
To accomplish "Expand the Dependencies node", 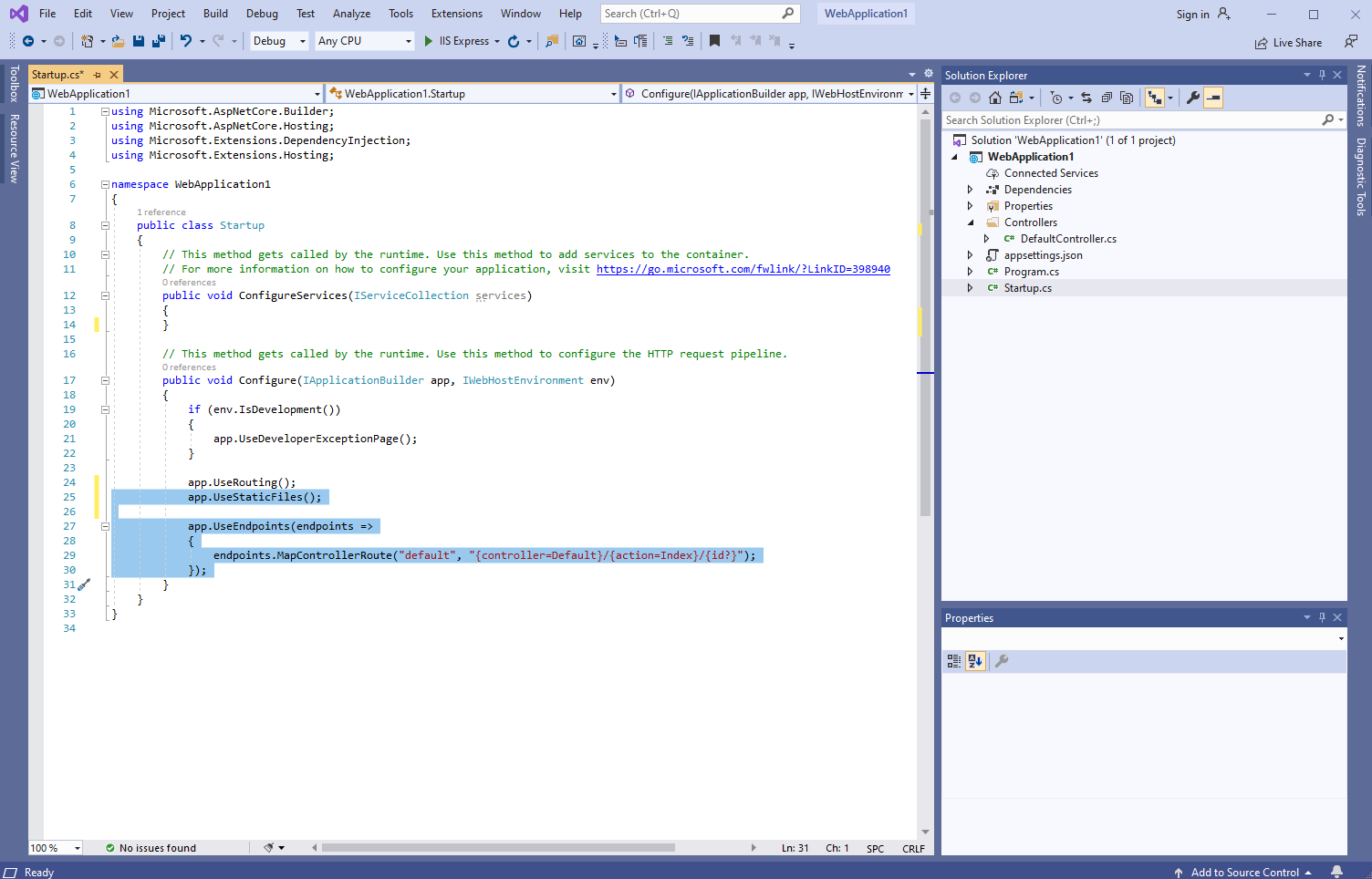I will click(x=970, y=190).
